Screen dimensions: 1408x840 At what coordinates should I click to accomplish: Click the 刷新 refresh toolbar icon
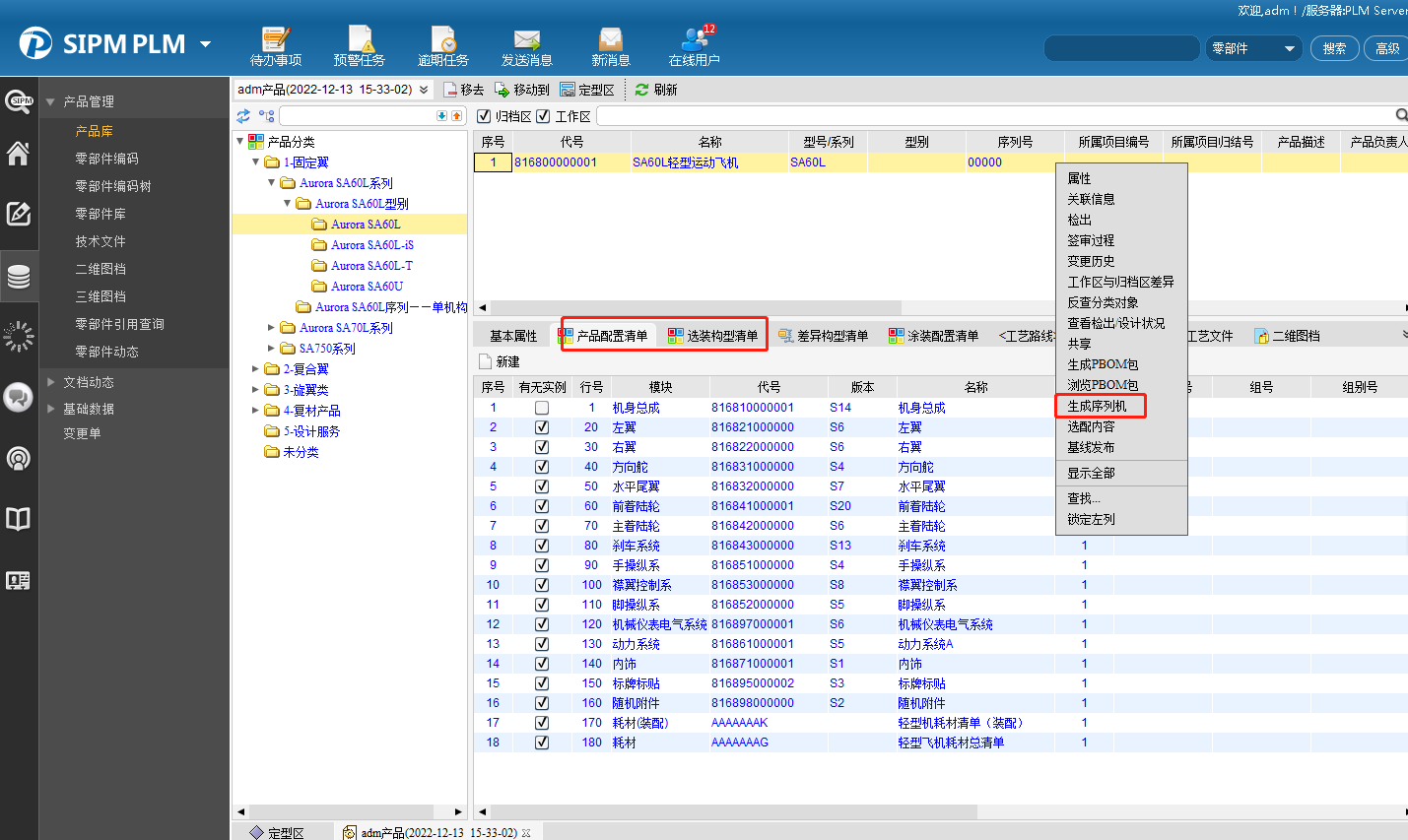click(x=642, y=90)
